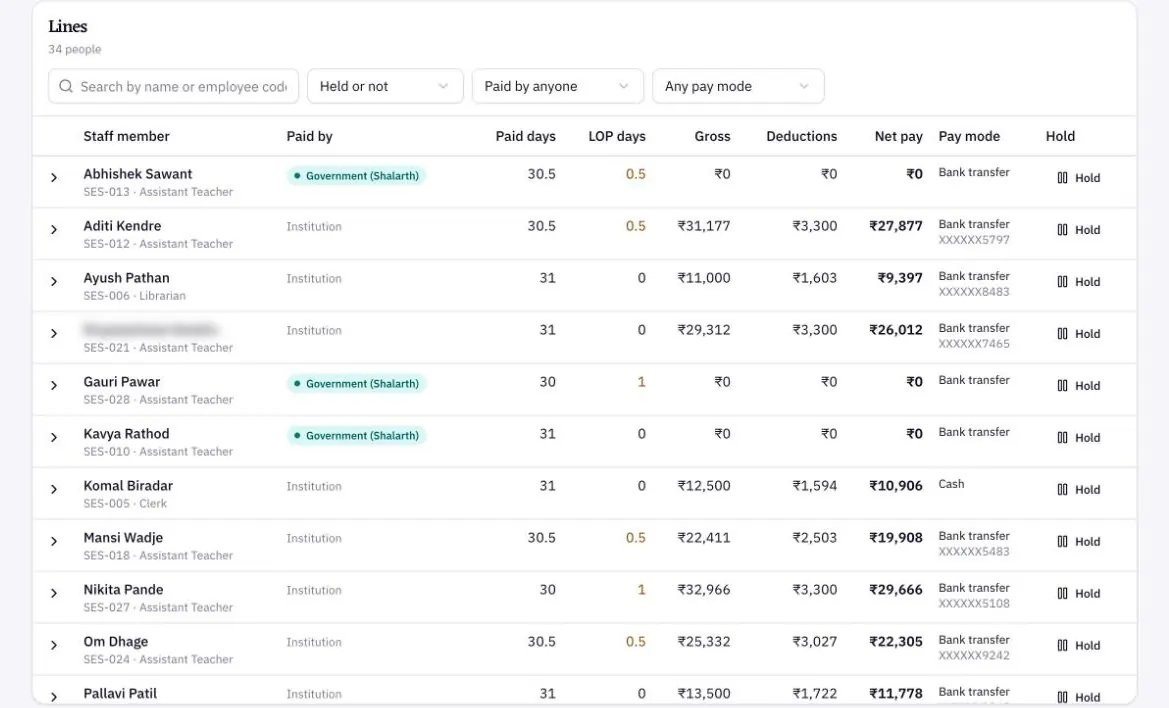The image size is (1169, 708).
Task: Click Government (Shalarth) badge for Abhishek Sawant
Action: click(356, 176)
